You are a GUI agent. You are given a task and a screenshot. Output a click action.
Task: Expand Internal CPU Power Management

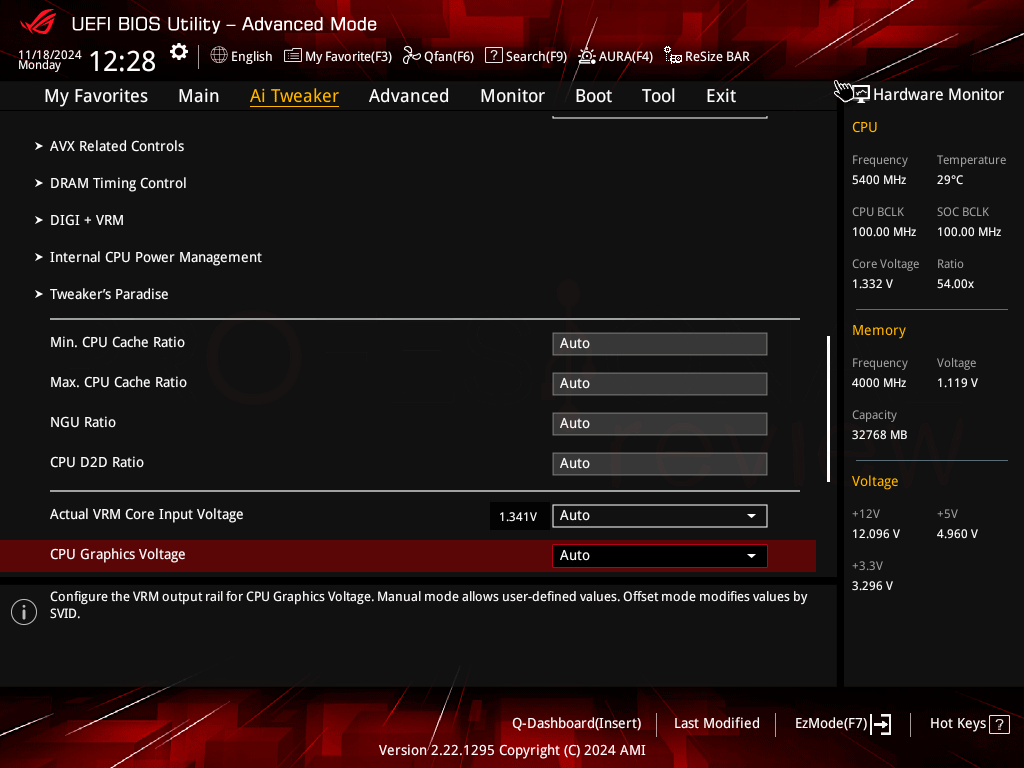[155, 257]
